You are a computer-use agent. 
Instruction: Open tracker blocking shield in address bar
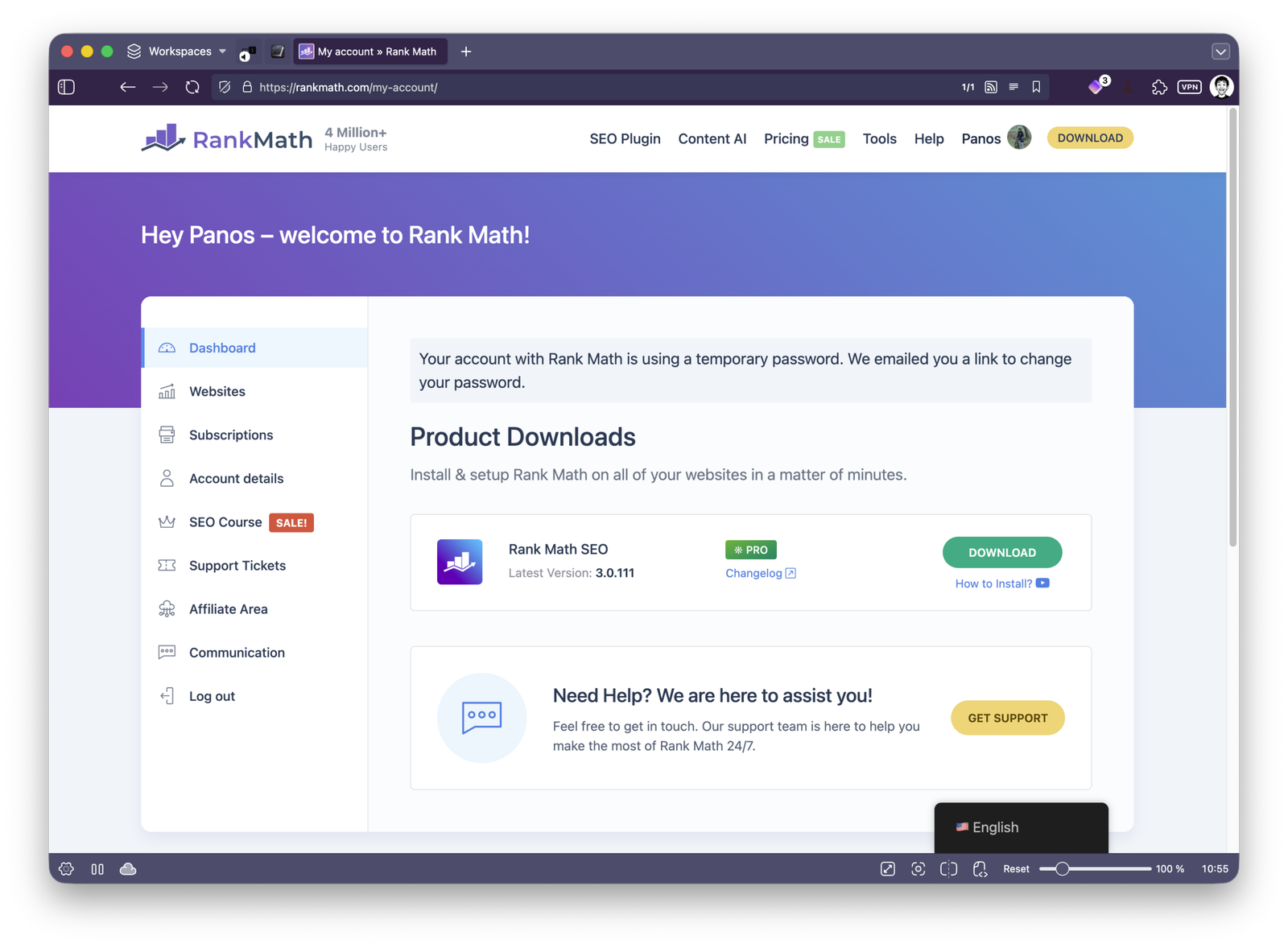tap(225, 87)
